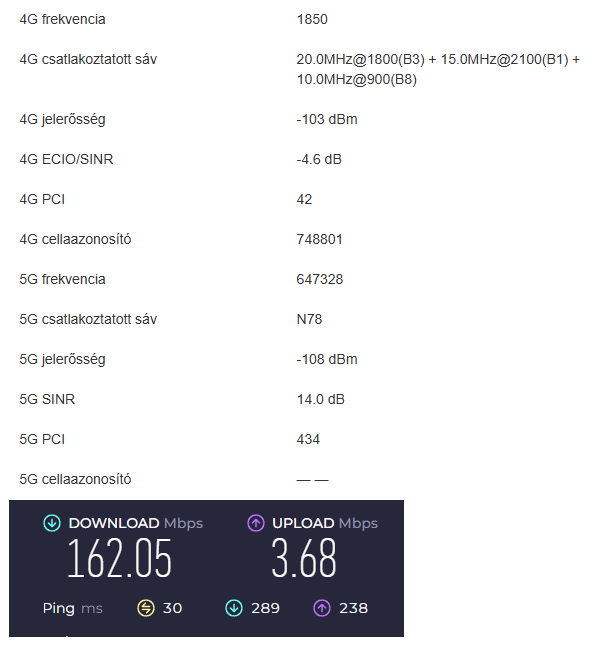Select the 3.68 upload speed value
This screenshot has width=591, height=664.
[304, 558]
